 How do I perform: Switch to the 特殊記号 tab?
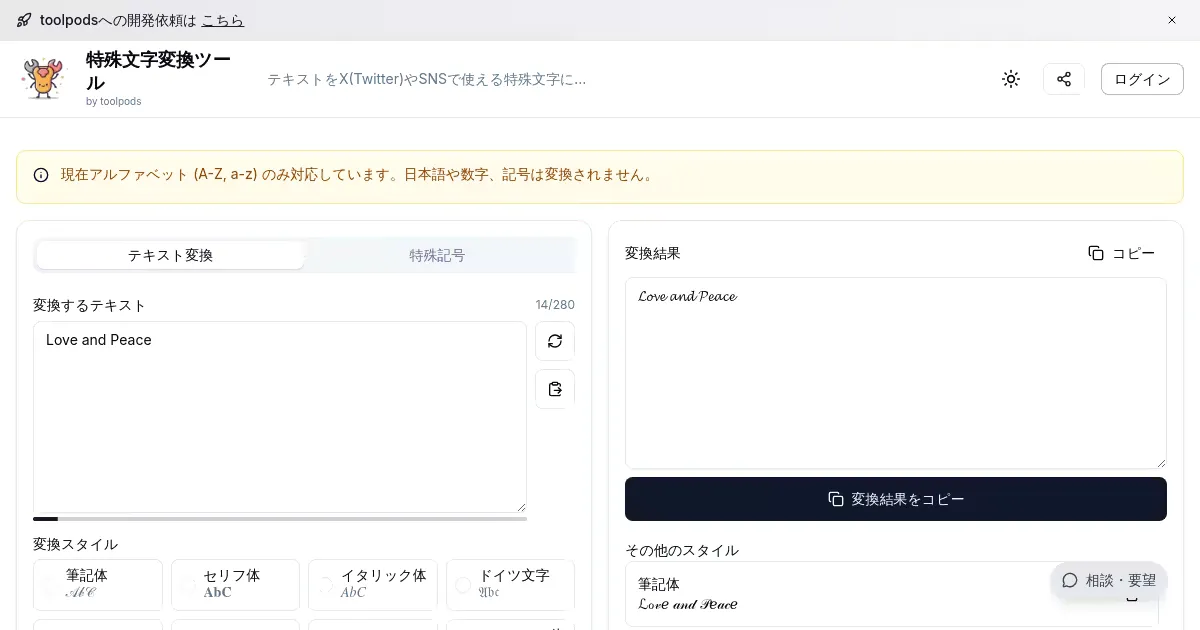click(437, 255)
